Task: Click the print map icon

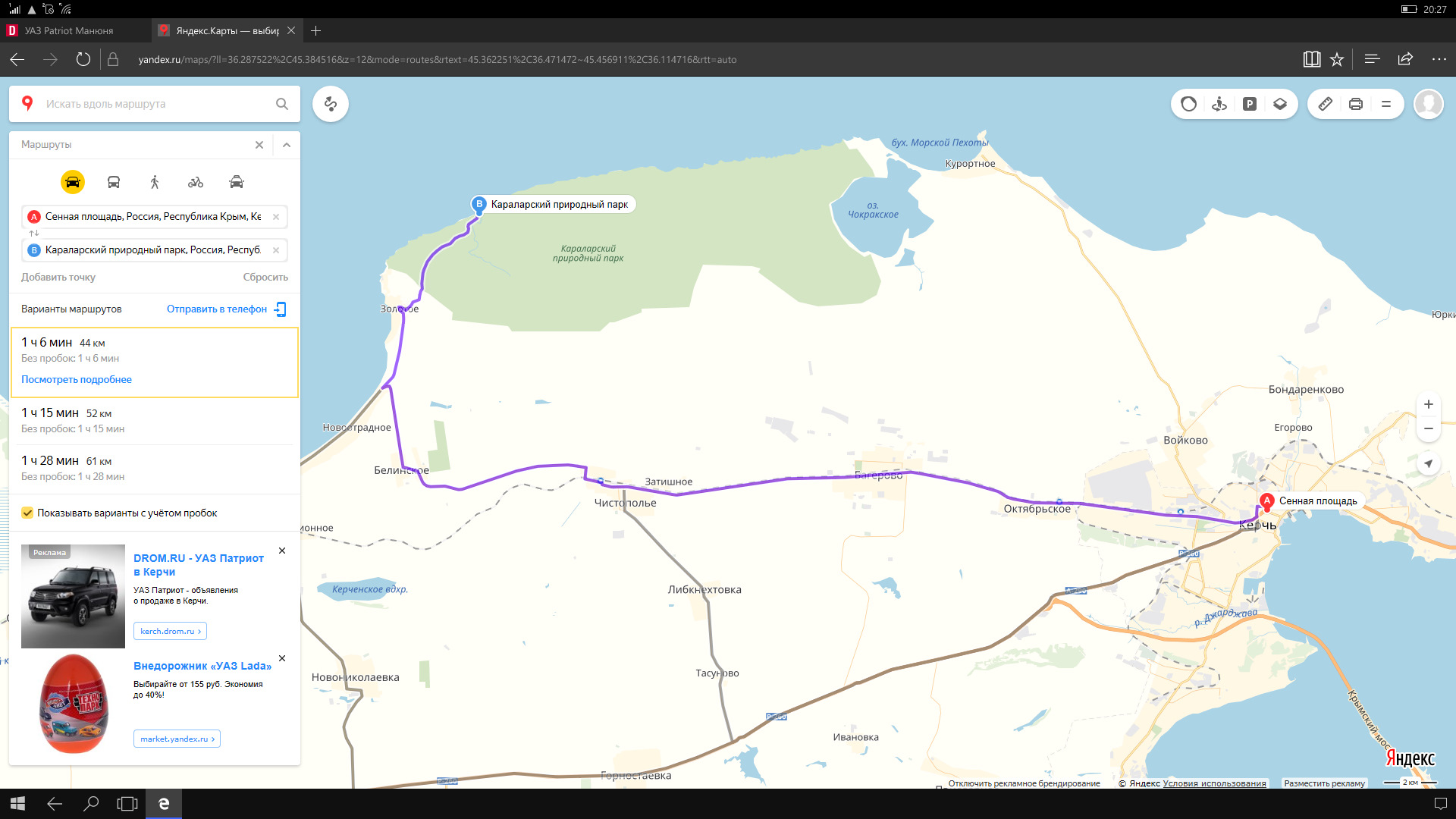Action: point(1356,104)
